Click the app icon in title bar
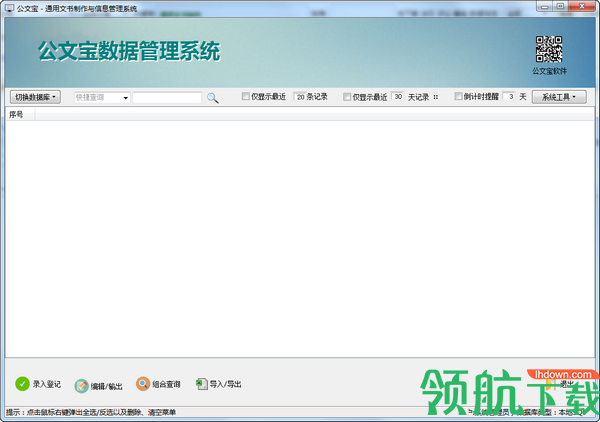This screenshot has width=600, height=422. [10, 8]
